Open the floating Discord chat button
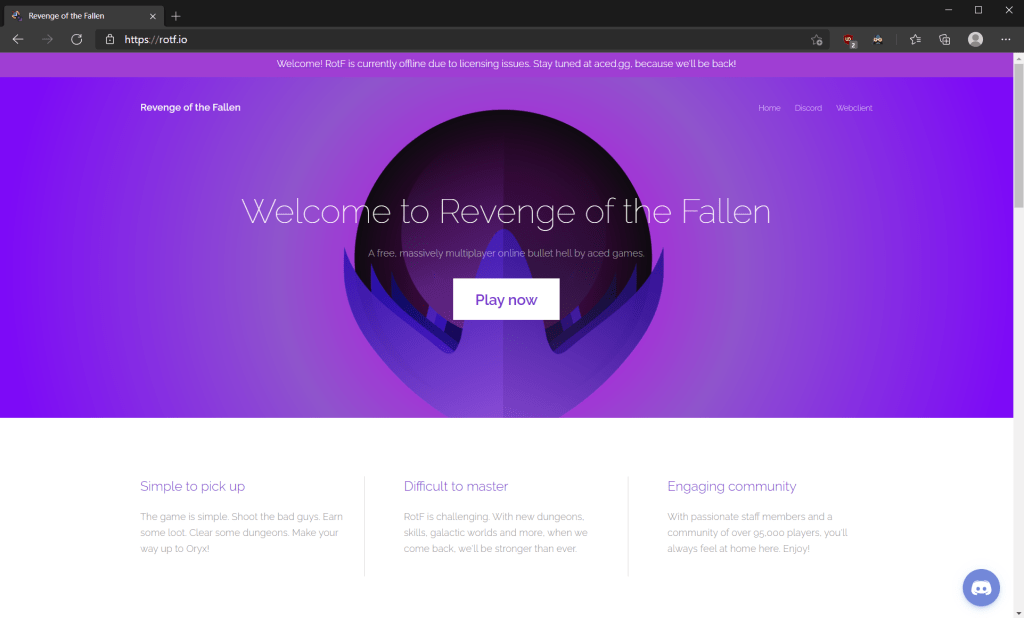The height and width of the screenshot is (618, 1024). coord(980,587)
